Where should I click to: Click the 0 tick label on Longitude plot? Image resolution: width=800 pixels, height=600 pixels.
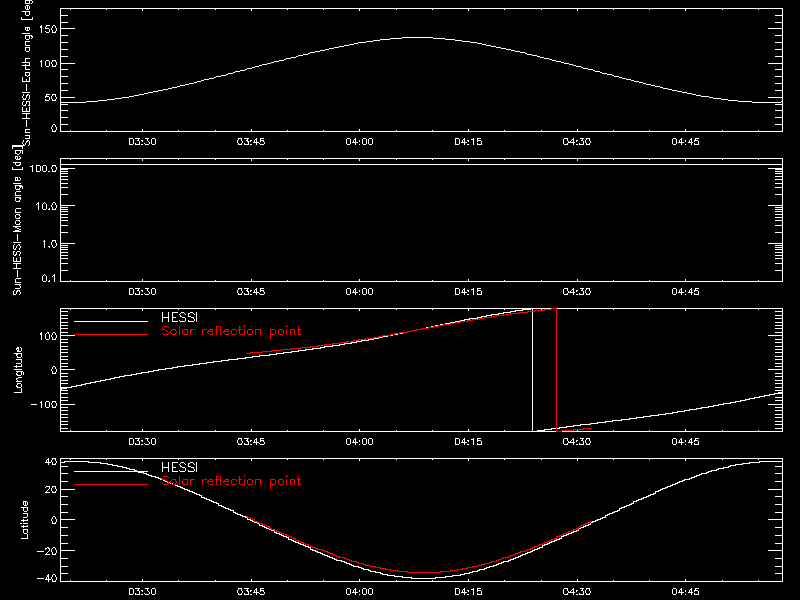55,370
